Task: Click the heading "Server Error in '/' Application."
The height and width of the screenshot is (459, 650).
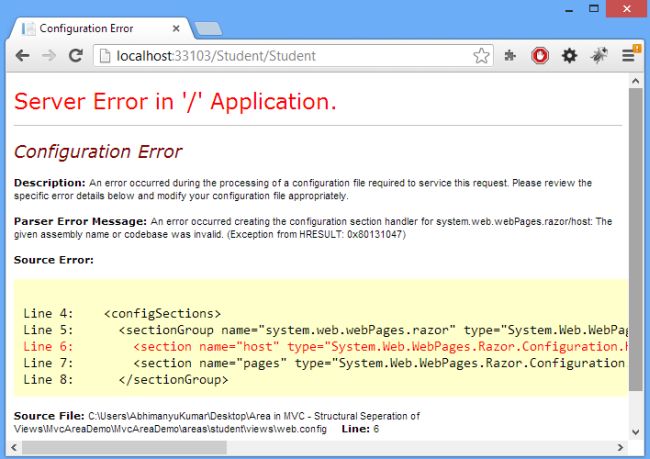Action: pos(175,101)
